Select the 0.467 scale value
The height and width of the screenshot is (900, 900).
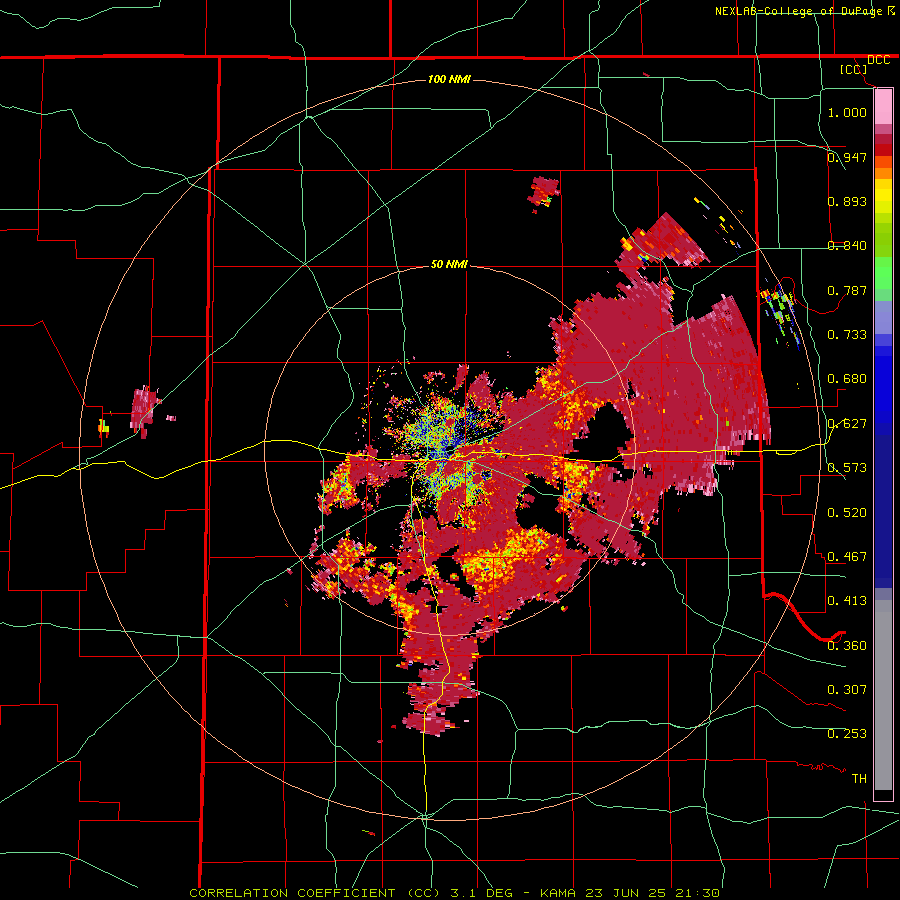tap(847, 557)
